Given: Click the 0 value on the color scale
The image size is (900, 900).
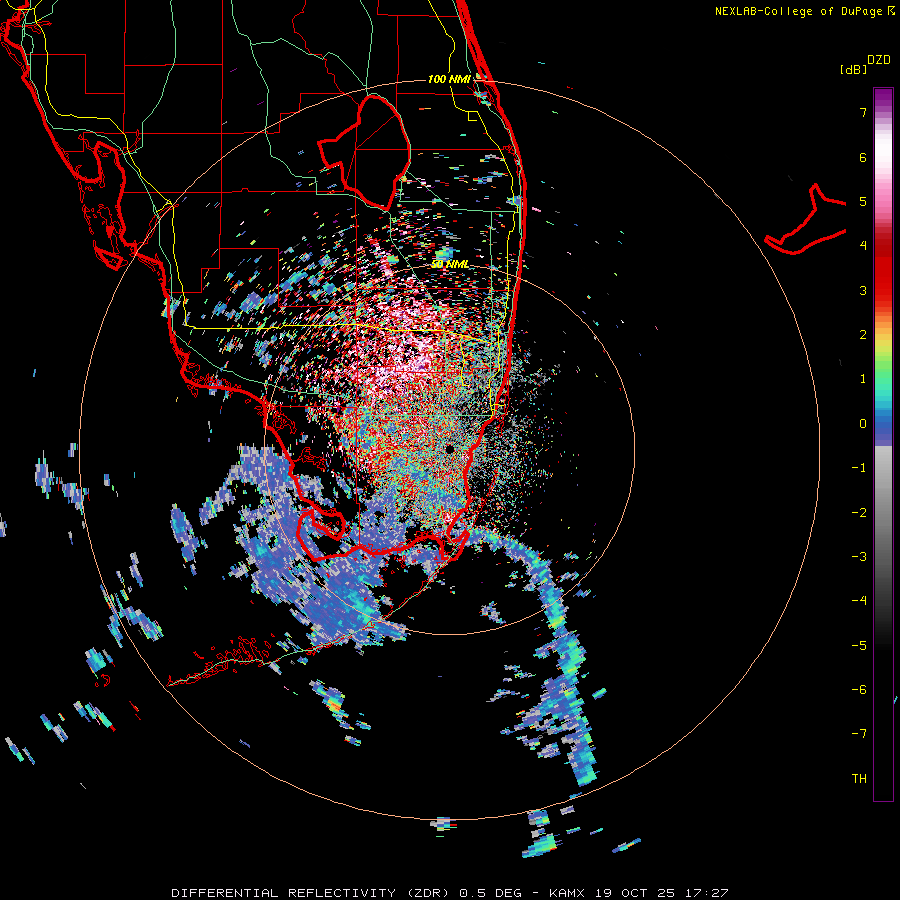Looking at the screenshot, I should tap(863, 424).
